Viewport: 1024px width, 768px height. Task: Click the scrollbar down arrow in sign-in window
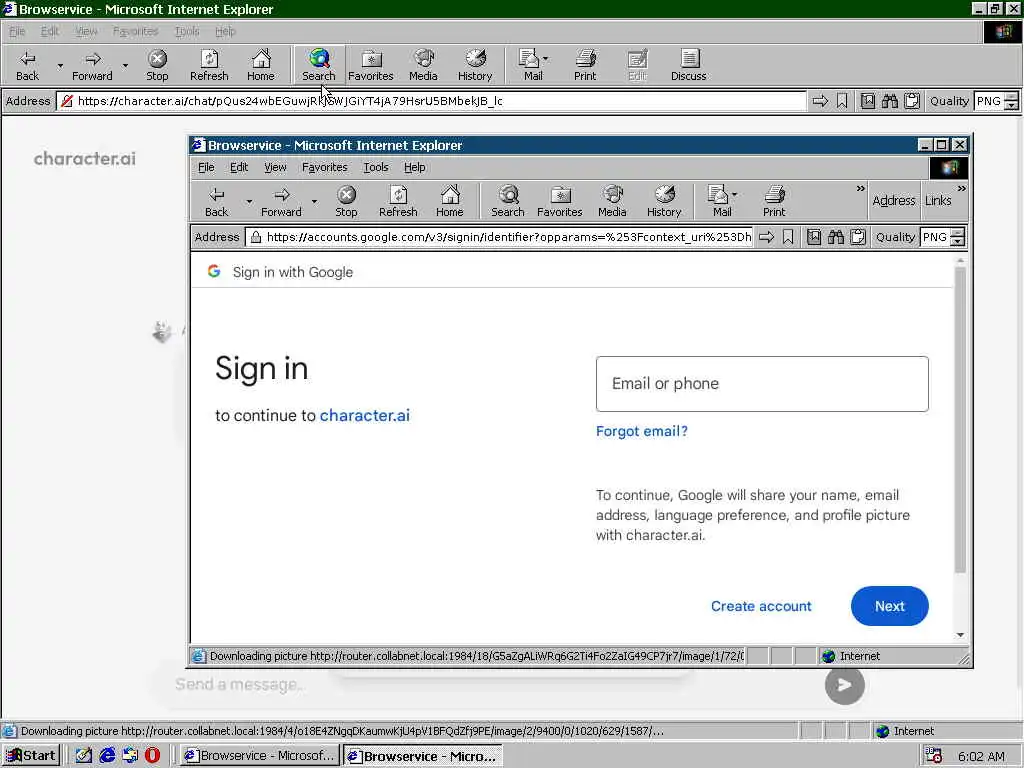(960, 635)
